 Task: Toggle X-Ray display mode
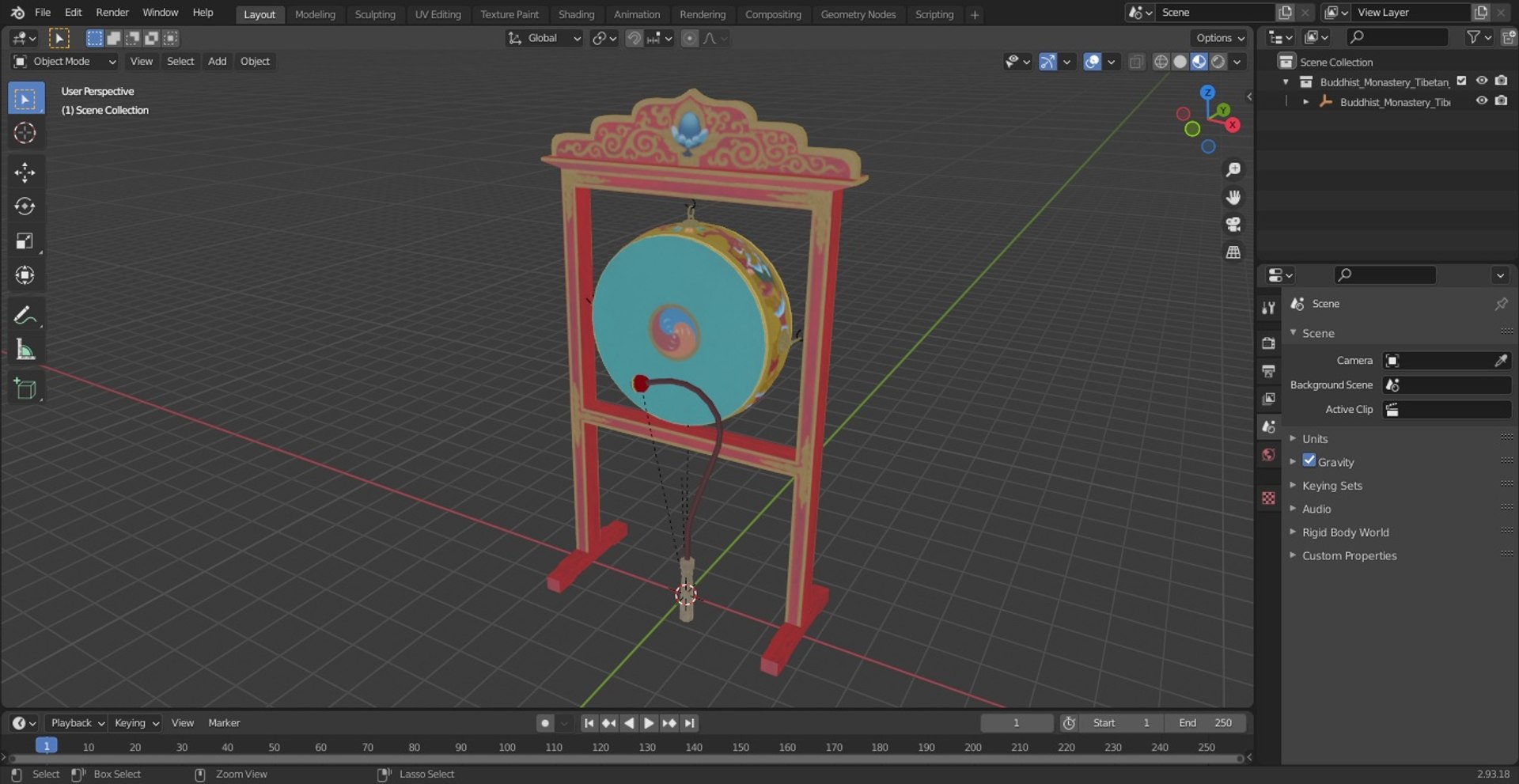[1136, 62]
